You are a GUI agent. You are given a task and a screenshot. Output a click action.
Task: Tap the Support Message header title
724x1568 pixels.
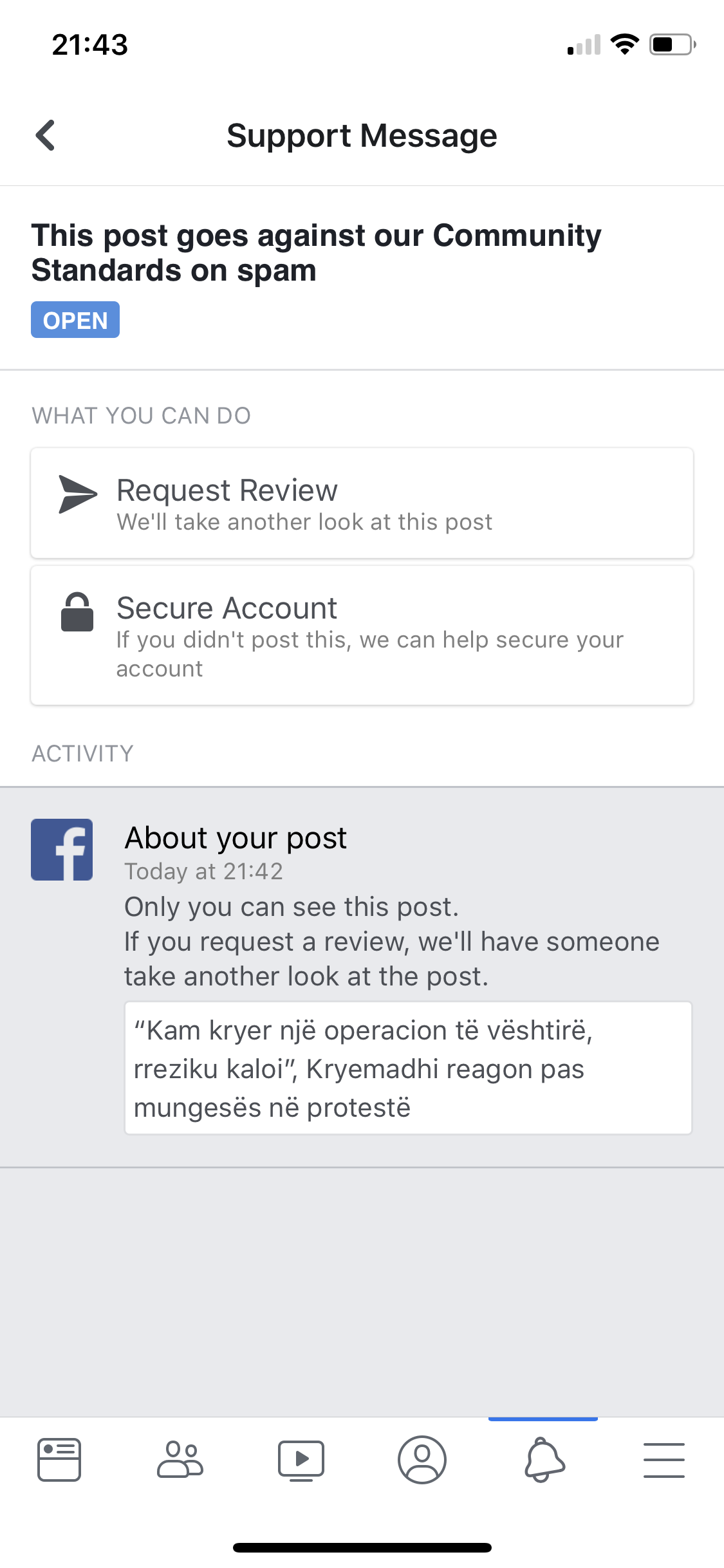362,136
